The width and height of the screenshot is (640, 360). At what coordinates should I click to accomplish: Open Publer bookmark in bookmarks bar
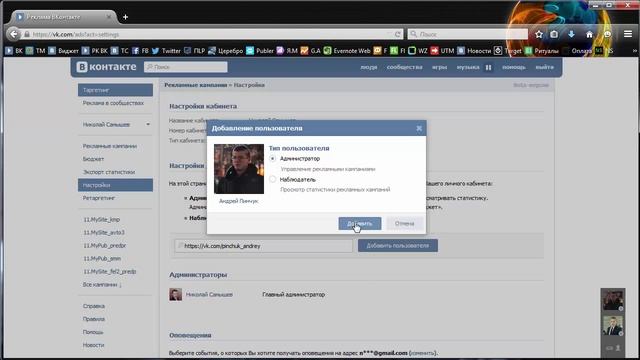pos(260,51)
